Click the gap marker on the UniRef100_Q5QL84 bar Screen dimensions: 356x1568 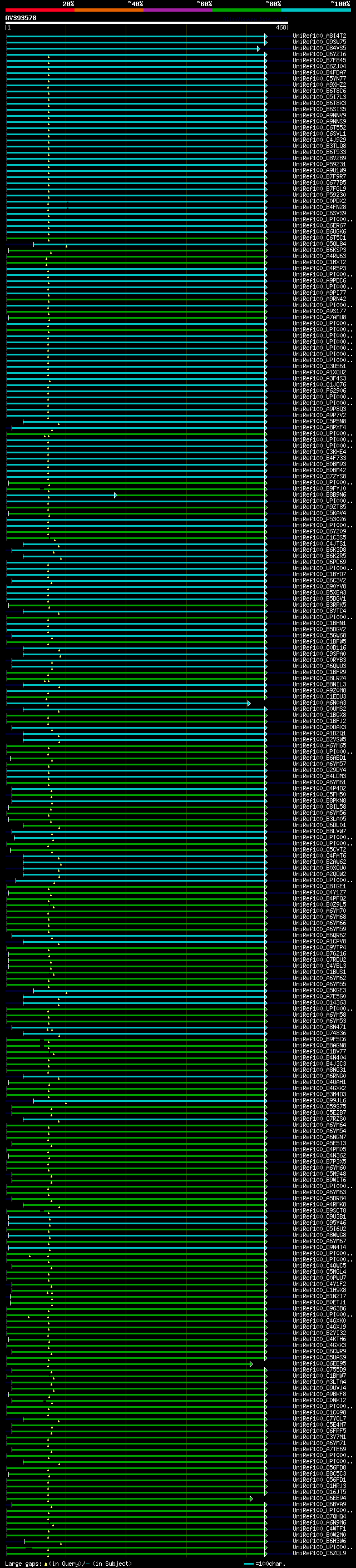(x=66, y=245)
